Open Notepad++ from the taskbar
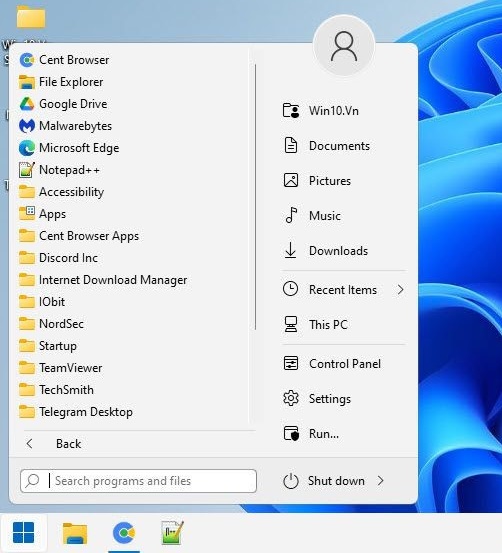The width and height of the screenshot is (502, 553). [172, 533]
